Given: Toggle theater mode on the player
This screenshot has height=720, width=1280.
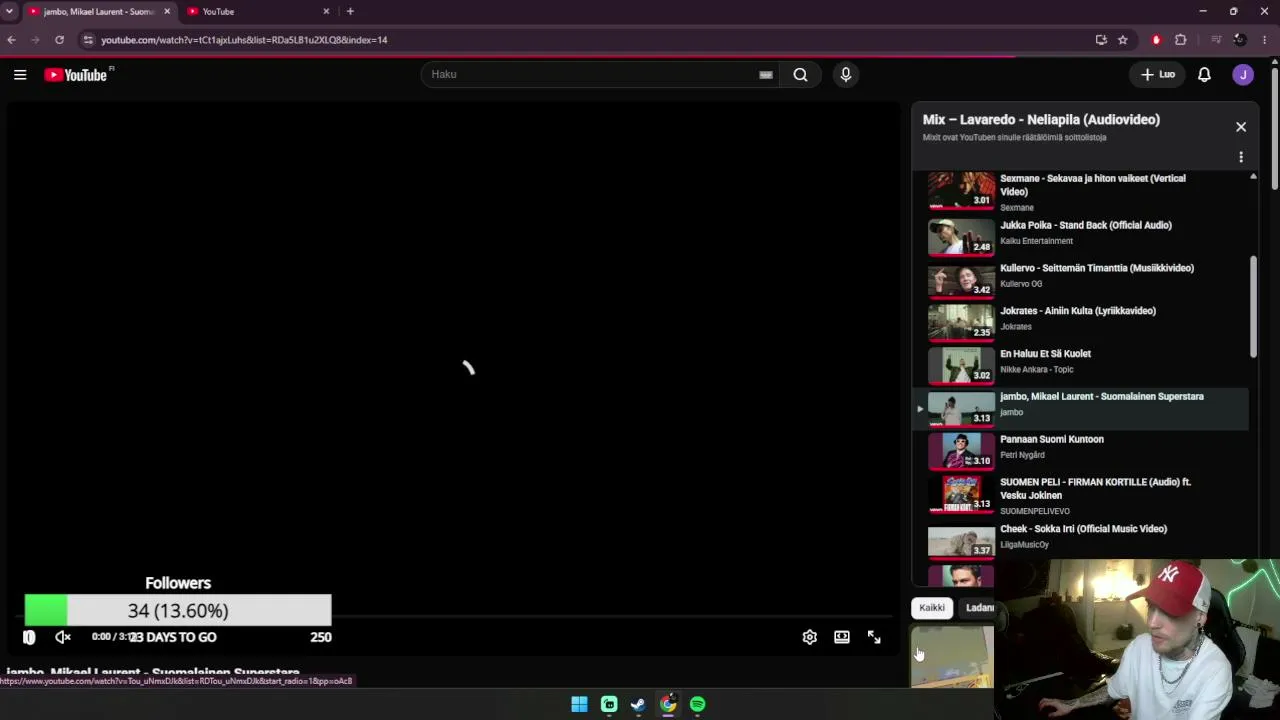Looking at the screenshot, I should point(842,637).
